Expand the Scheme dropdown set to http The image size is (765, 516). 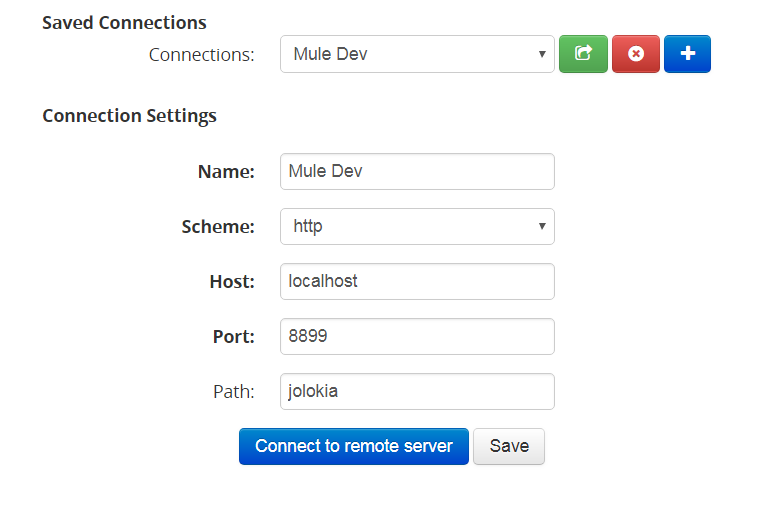[417, 227]
